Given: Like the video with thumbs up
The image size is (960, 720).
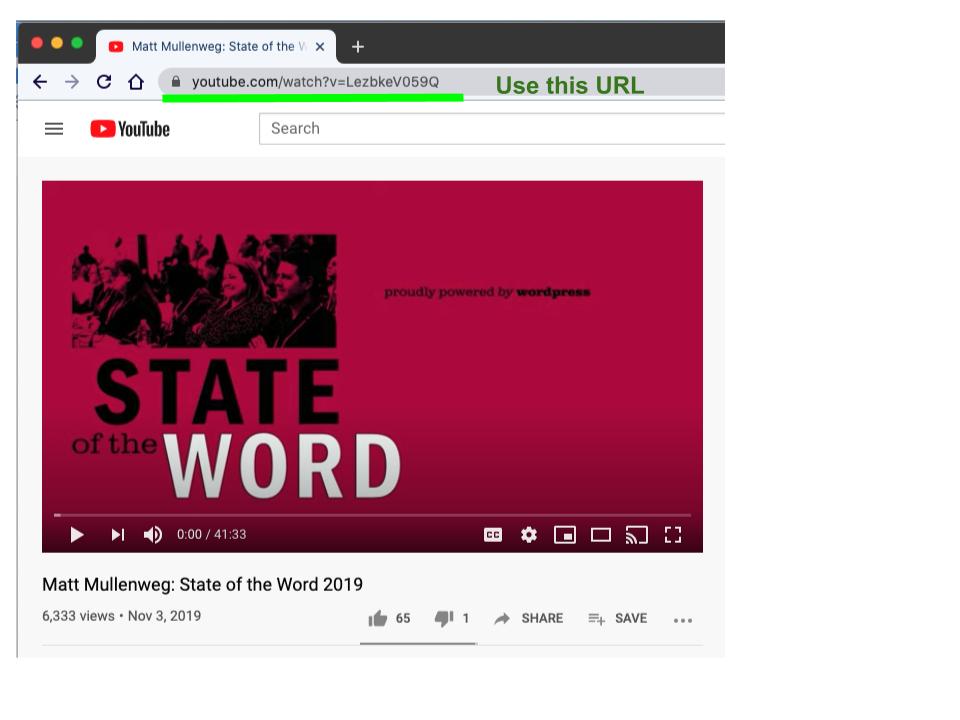Looking at the screenshot, I should pos(378,619).
